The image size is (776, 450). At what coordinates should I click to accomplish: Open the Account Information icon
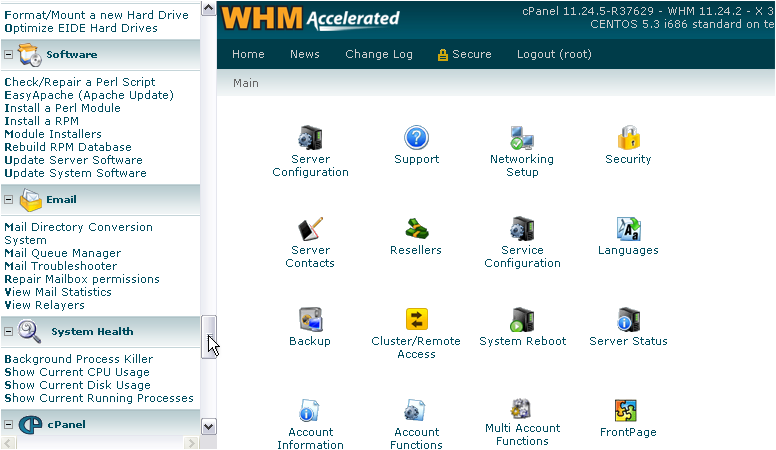pyautogui.click(x=309, y=411)
